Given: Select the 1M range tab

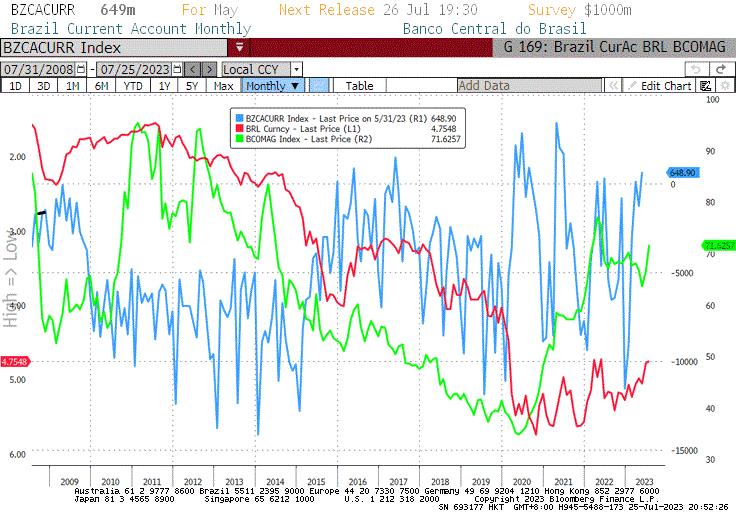Looking at the screenshot, I should click(x=72, y=86).
